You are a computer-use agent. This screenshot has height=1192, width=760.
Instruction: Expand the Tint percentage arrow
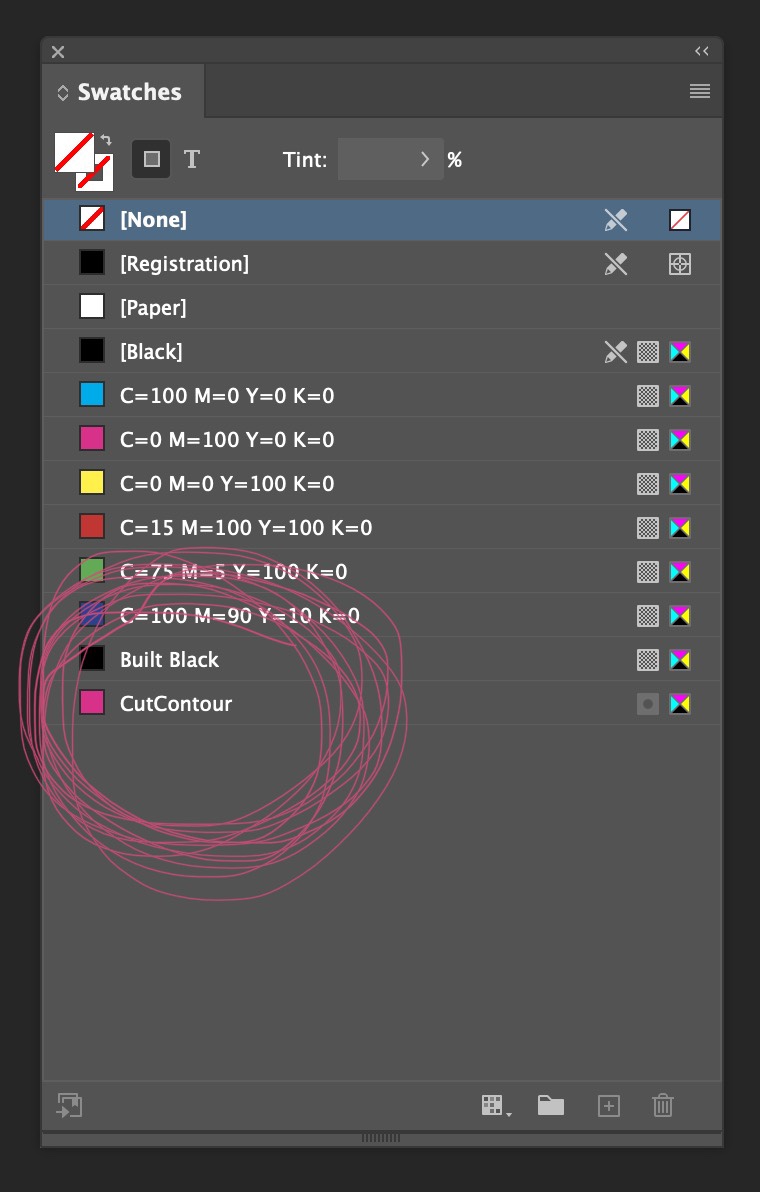(425, 159)
